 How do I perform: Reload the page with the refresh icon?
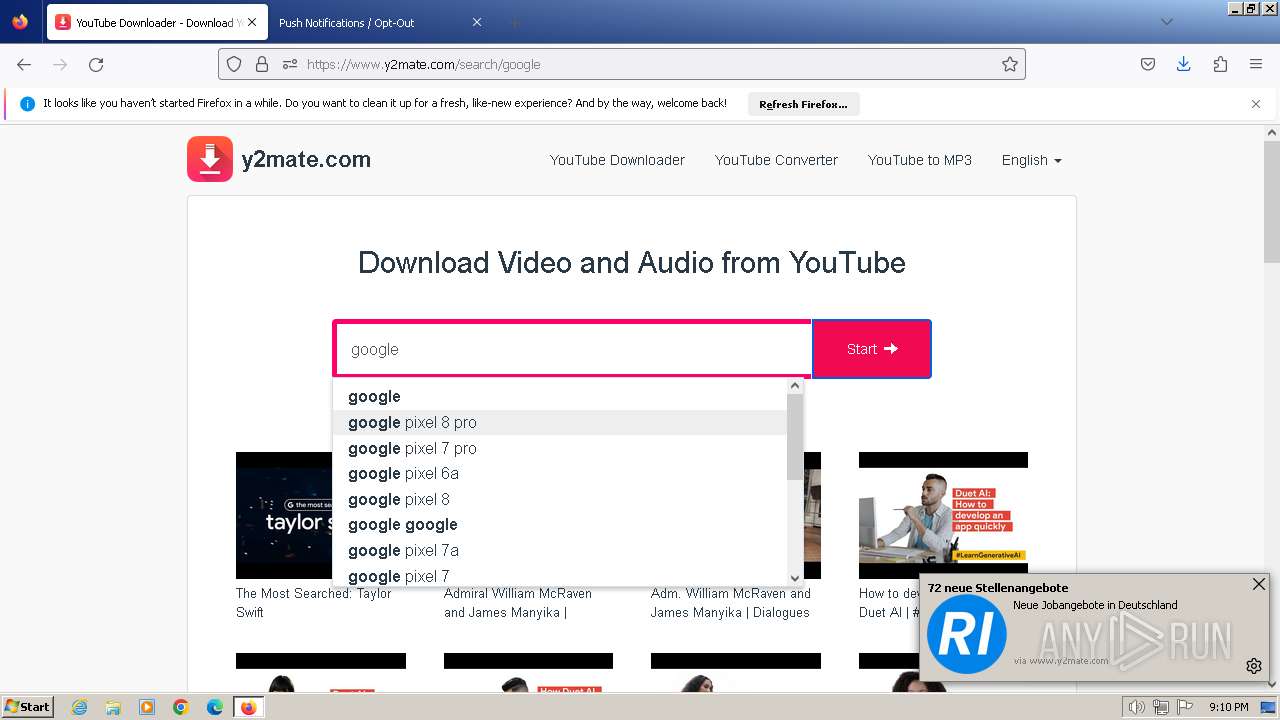(96, 64)
